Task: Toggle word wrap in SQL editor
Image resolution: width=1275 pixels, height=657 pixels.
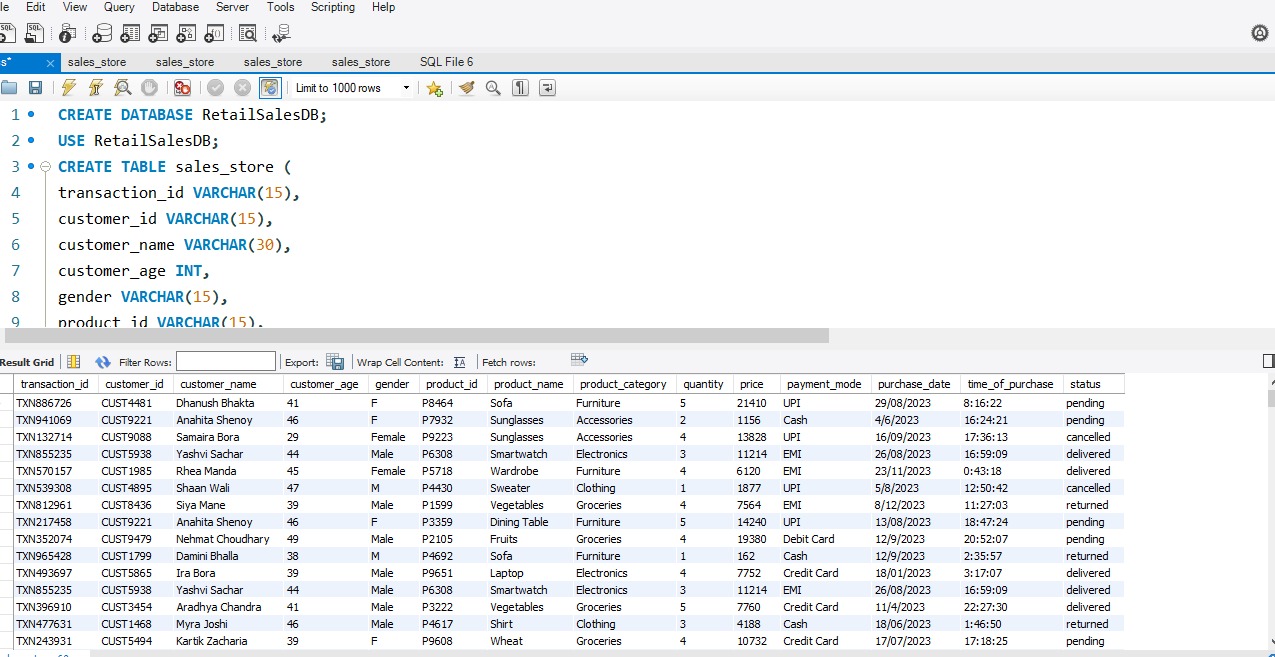Action: pos(547,88)
